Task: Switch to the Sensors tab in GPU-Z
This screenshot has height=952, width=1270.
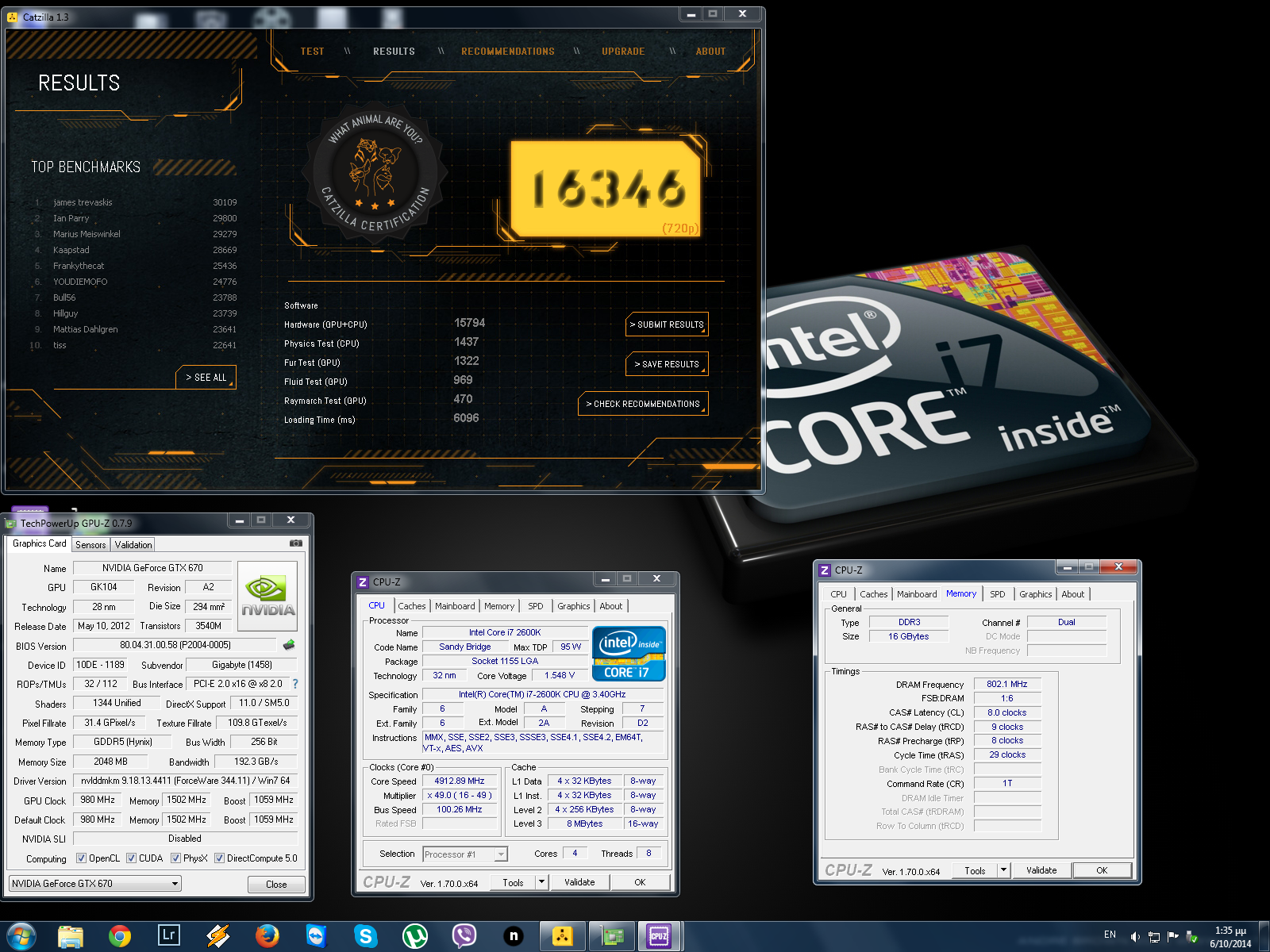Action: [90, 545]
